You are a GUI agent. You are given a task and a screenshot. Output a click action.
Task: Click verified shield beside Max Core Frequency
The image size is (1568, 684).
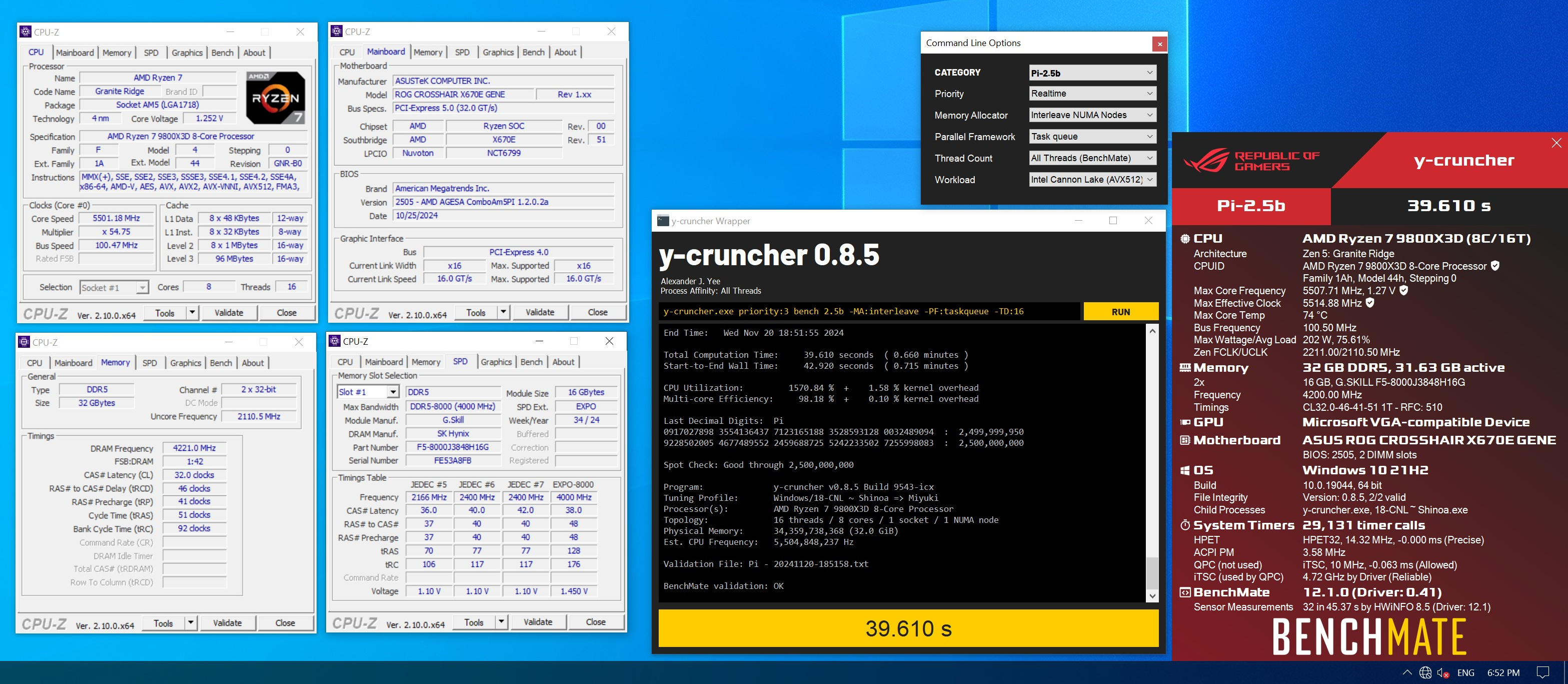point(1403,291)
